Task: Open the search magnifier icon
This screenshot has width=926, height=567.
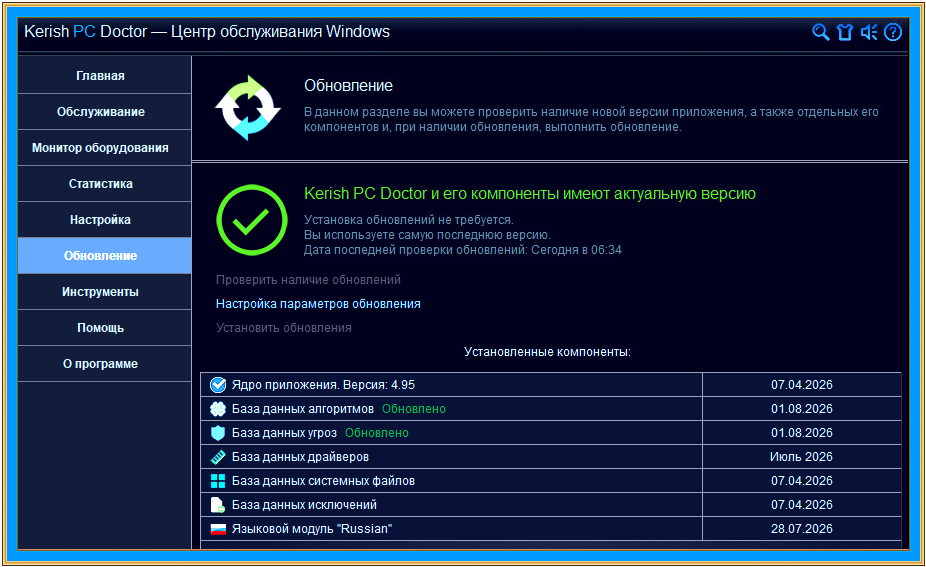Action: (x=820, y=32)
